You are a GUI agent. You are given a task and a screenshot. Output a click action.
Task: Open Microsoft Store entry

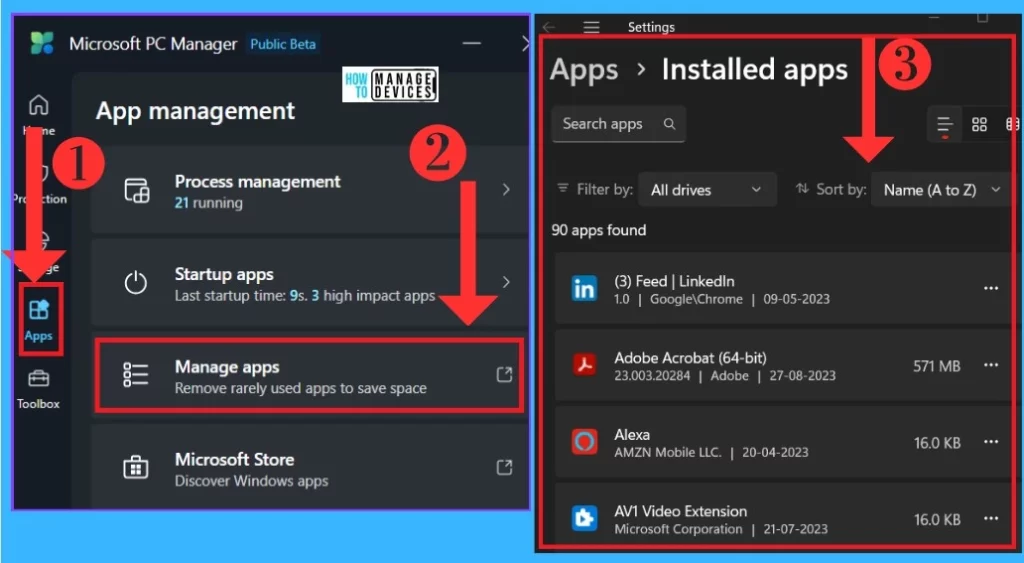(x=309, y=468)
